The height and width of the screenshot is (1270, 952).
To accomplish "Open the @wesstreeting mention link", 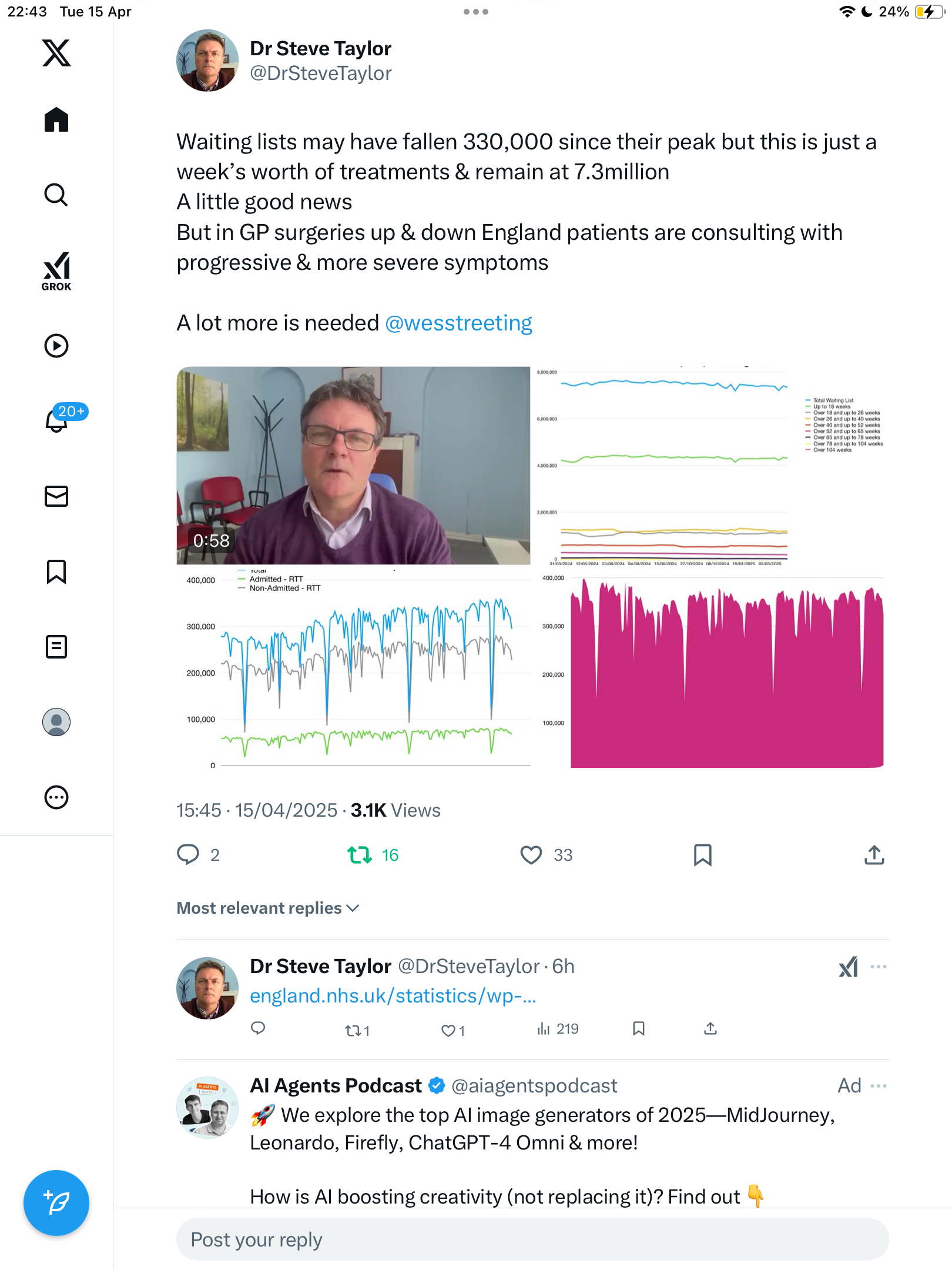I will 458,323.
